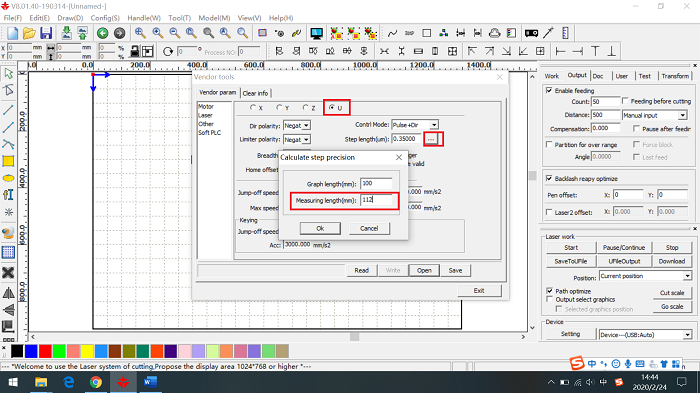Select the ellipse drawing tool in left sidebar
700x393 pixels.
click(8, 178)
